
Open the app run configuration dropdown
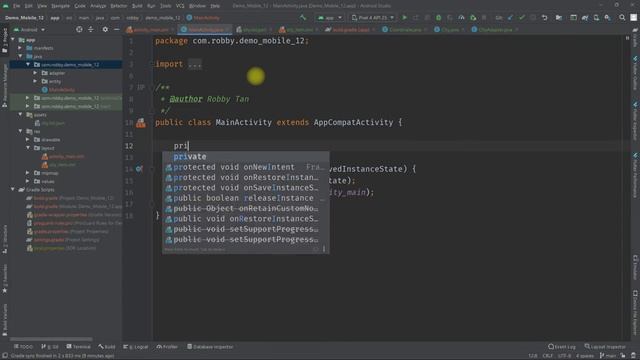click(x=329, y=18)
